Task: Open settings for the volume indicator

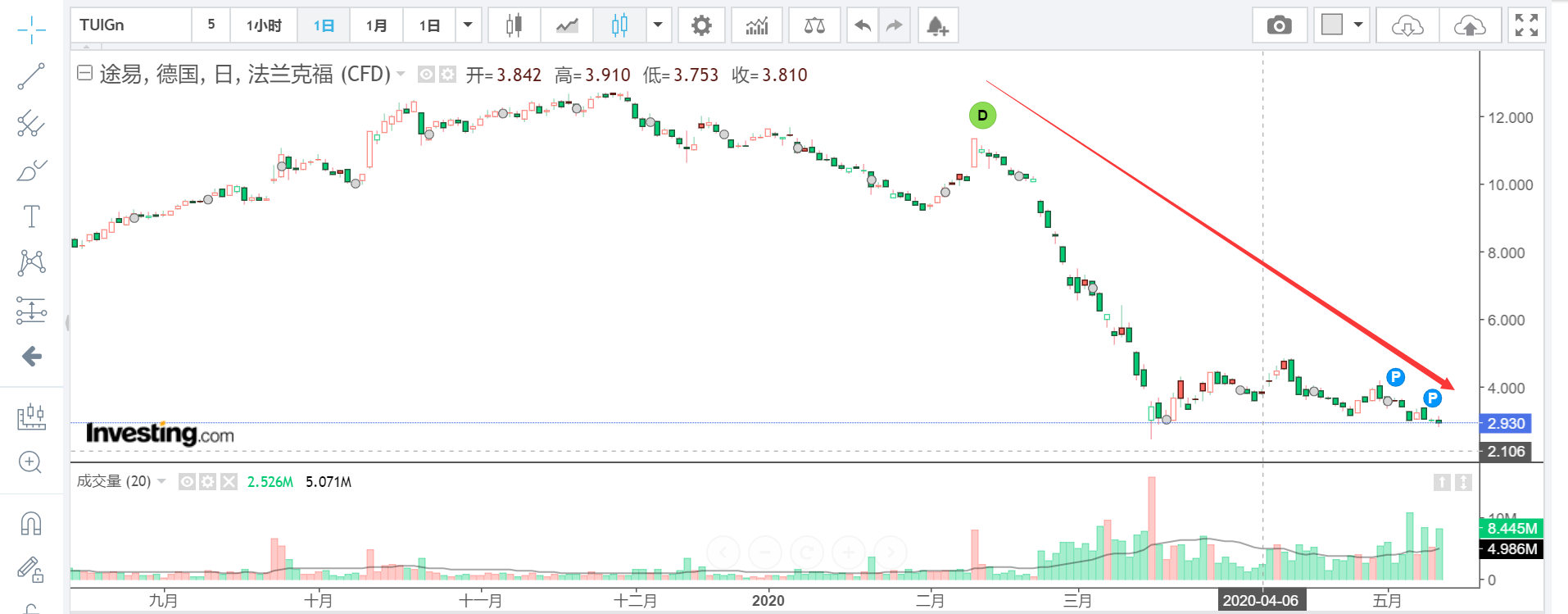Action: [x=208, y=482]
